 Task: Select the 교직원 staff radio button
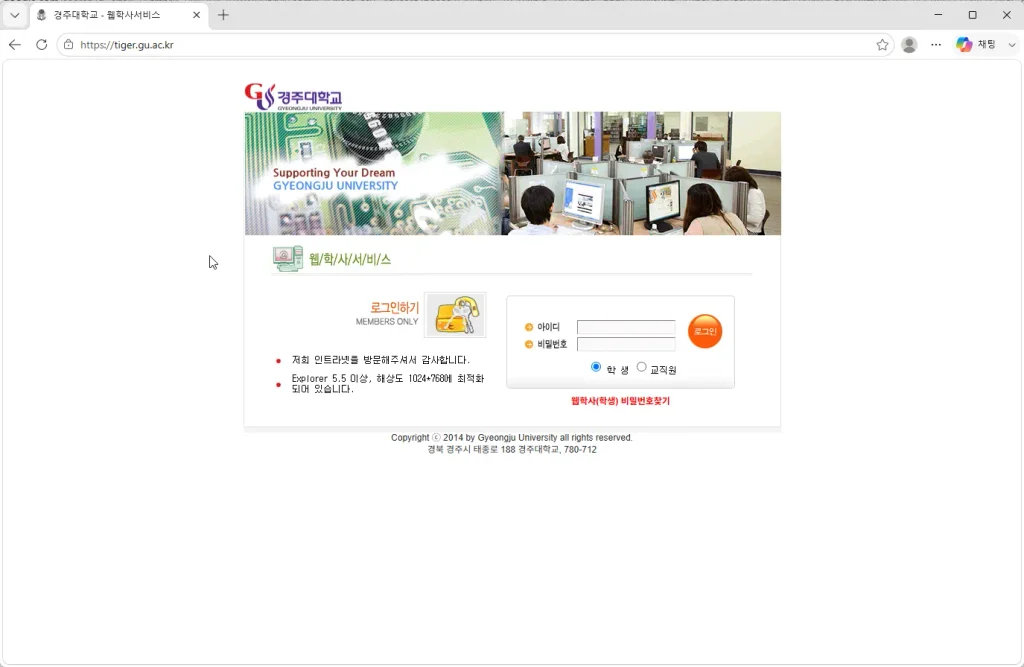click(x=641, y=367)
